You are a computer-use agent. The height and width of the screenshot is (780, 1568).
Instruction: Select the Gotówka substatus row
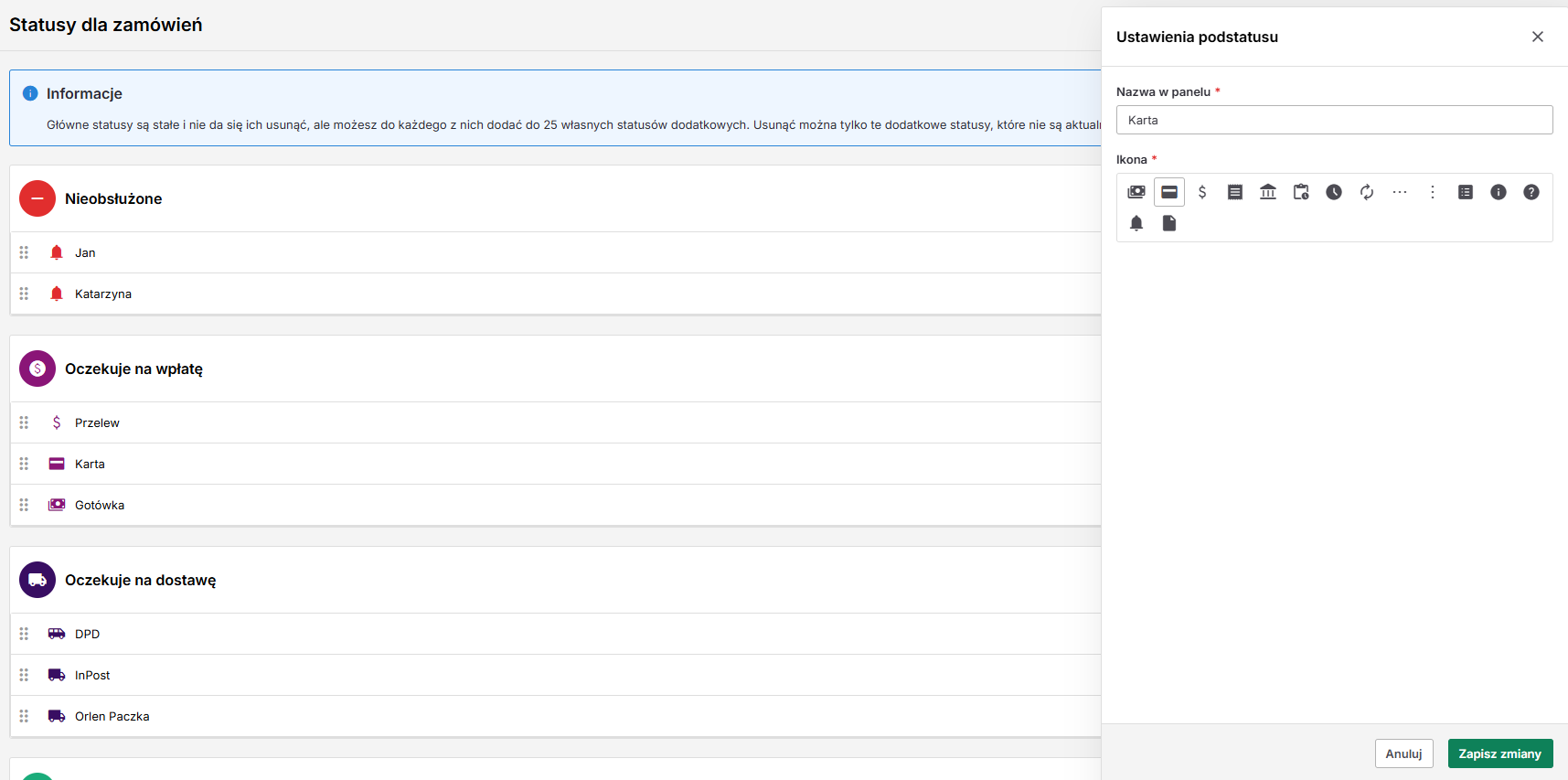555,505
